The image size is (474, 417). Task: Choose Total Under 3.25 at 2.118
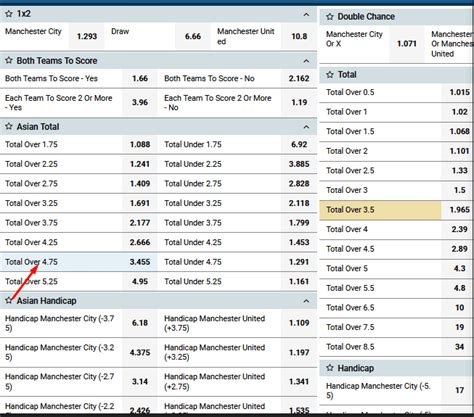point(299,203)
